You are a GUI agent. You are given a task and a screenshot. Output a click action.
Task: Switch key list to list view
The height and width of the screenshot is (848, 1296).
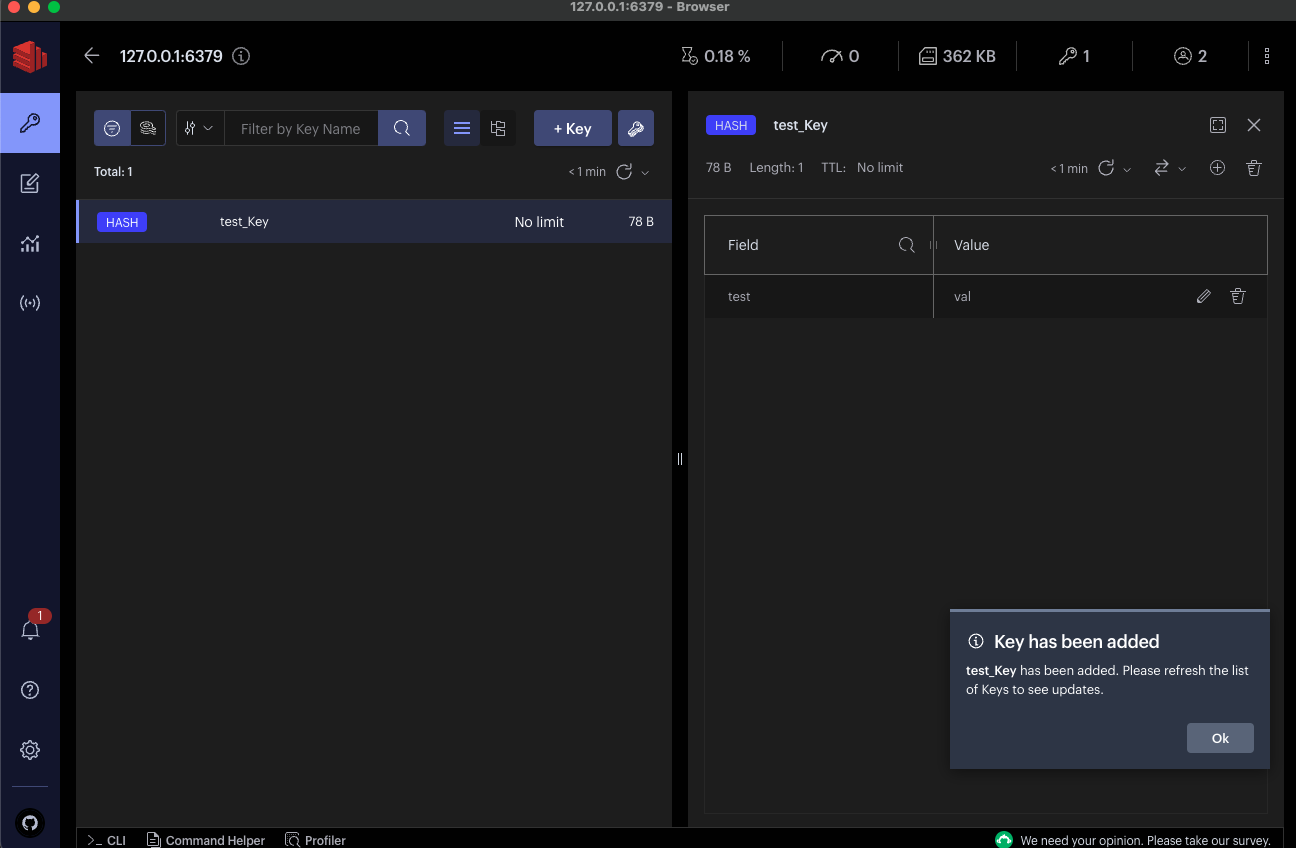[461, 128]
